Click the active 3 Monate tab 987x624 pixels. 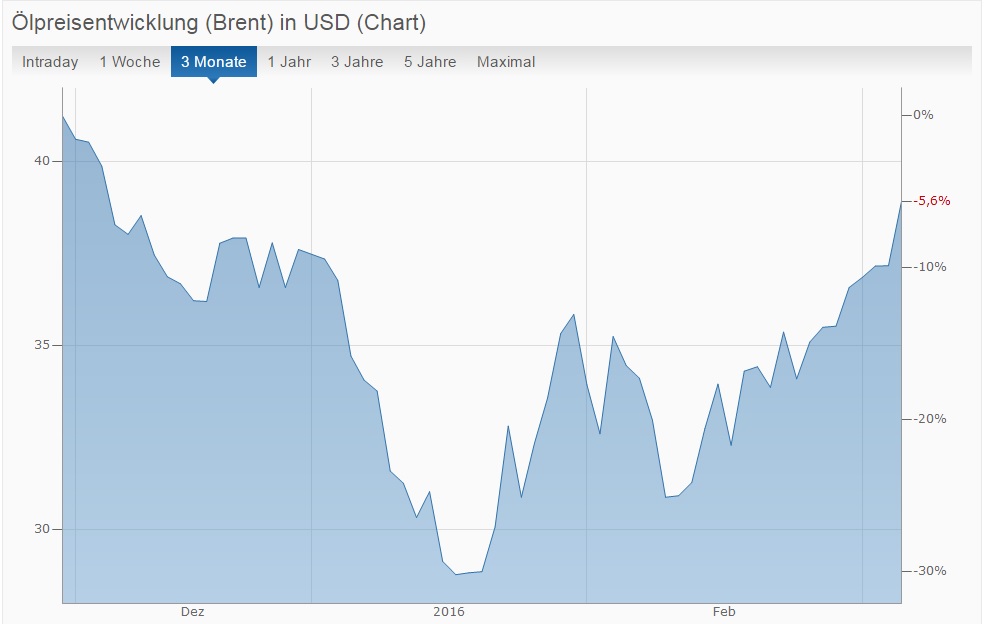[213, 62]
